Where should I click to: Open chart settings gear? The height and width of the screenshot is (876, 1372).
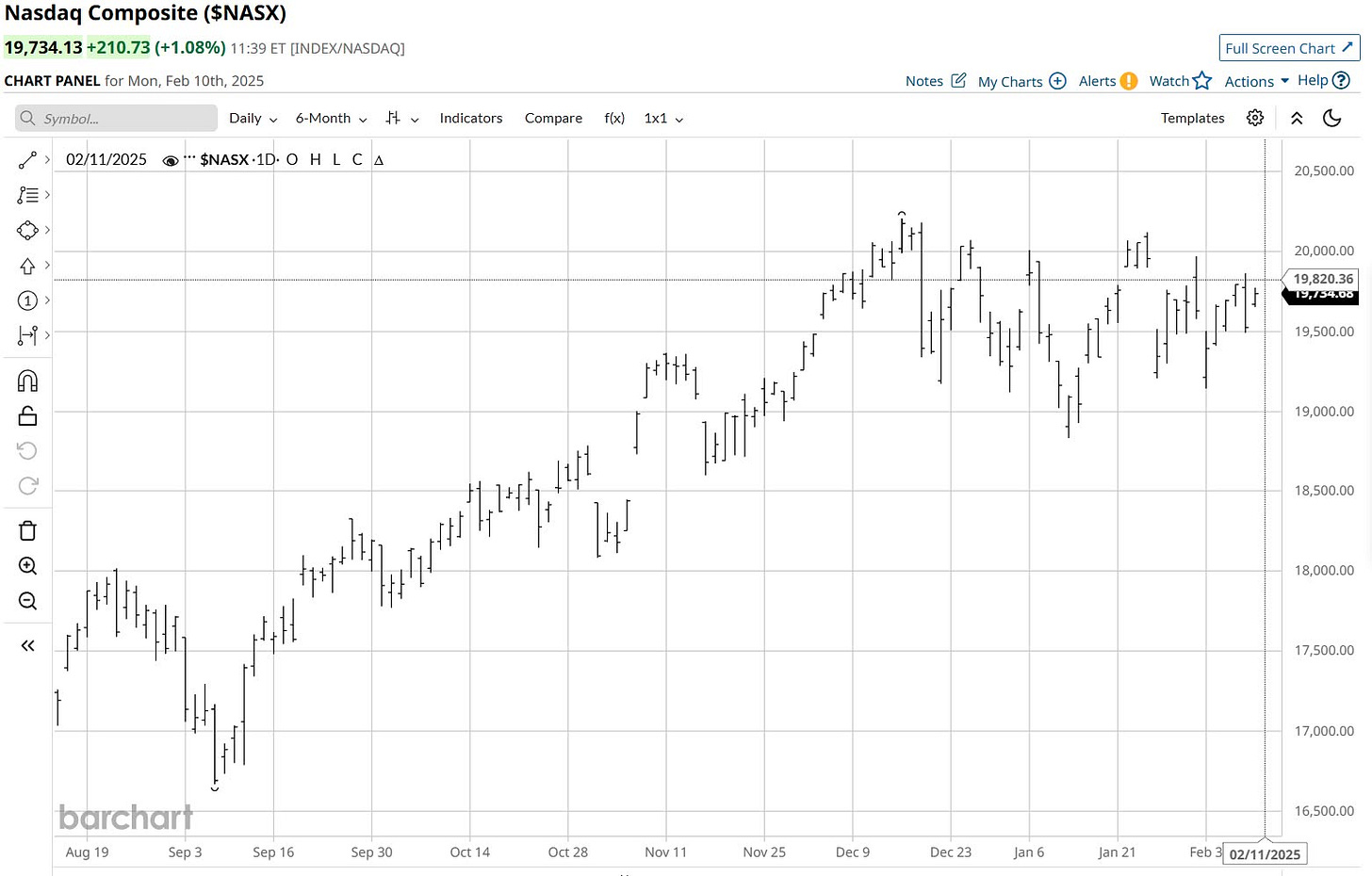pyautogui.click(x=1255, y=118)
